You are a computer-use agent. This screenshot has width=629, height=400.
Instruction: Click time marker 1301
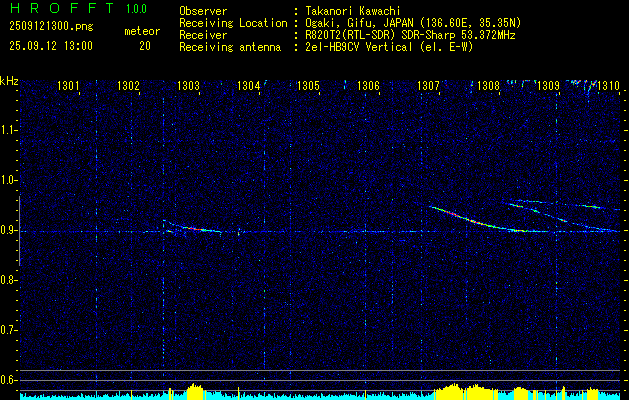click(68, 86)
